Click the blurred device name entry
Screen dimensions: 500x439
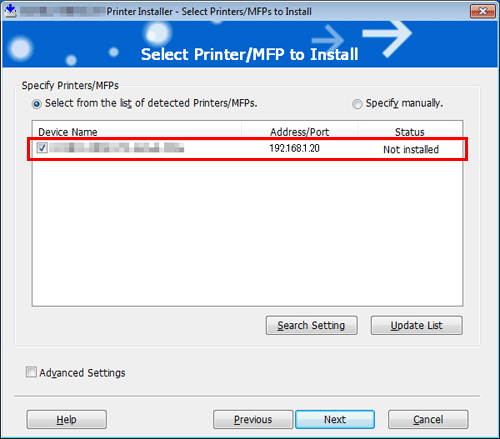point(117,148)
